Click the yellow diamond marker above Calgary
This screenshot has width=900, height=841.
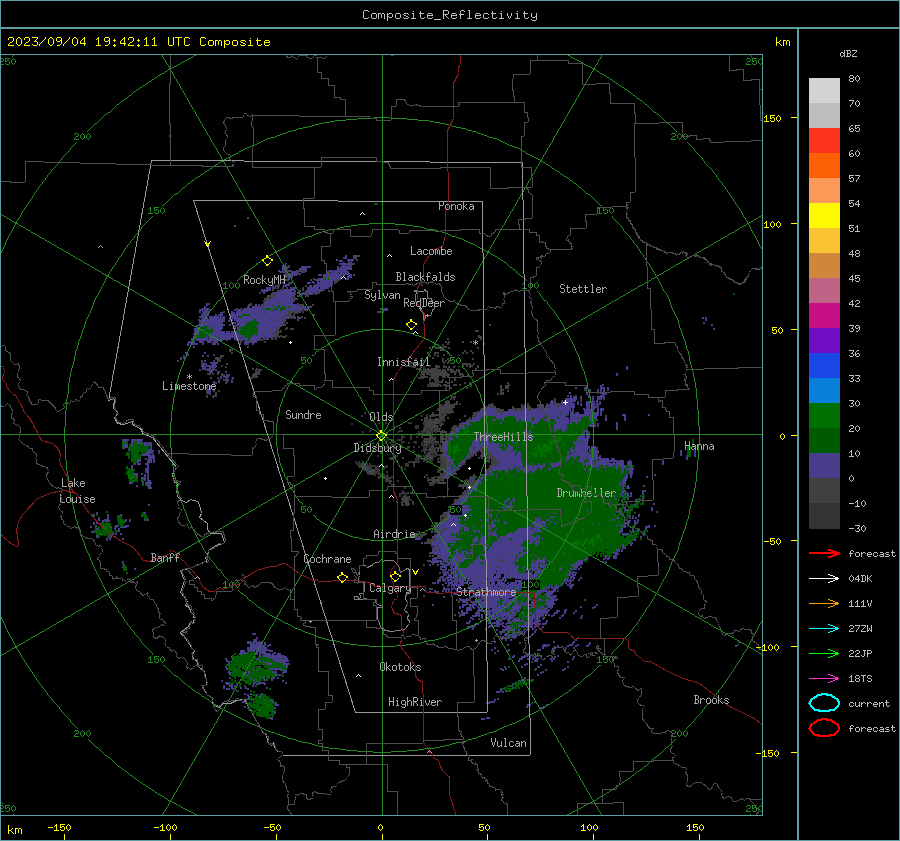[395, 576]
